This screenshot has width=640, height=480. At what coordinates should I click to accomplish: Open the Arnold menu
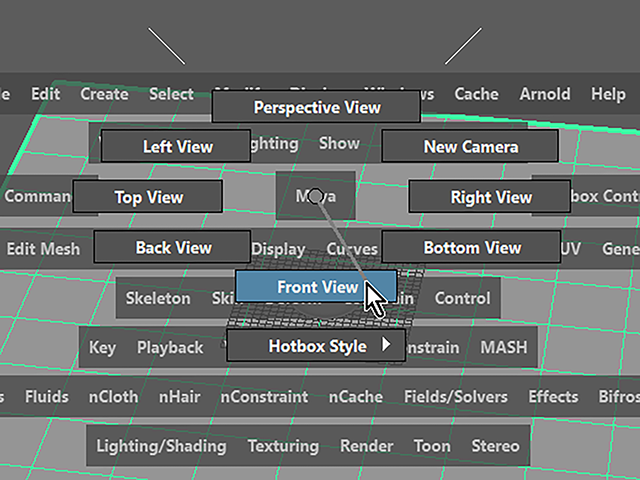(544, 94)
